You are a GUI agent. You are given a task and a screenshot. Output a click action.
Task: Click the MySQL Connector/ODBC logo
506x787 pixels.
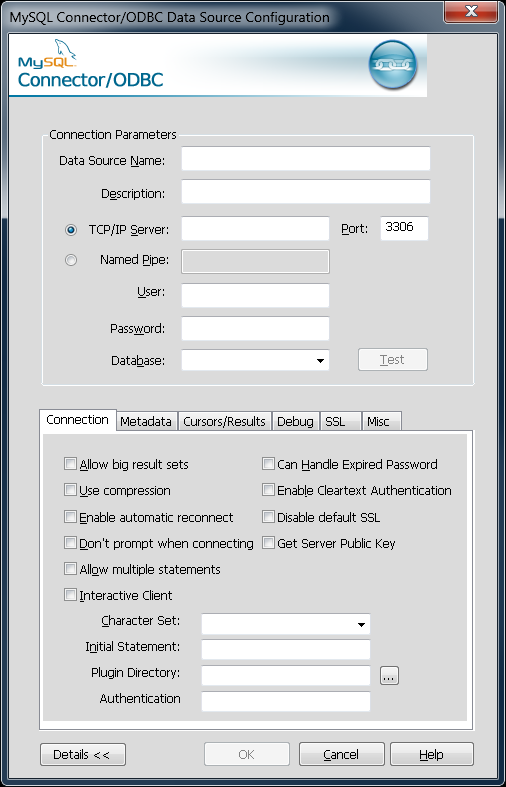91,64
